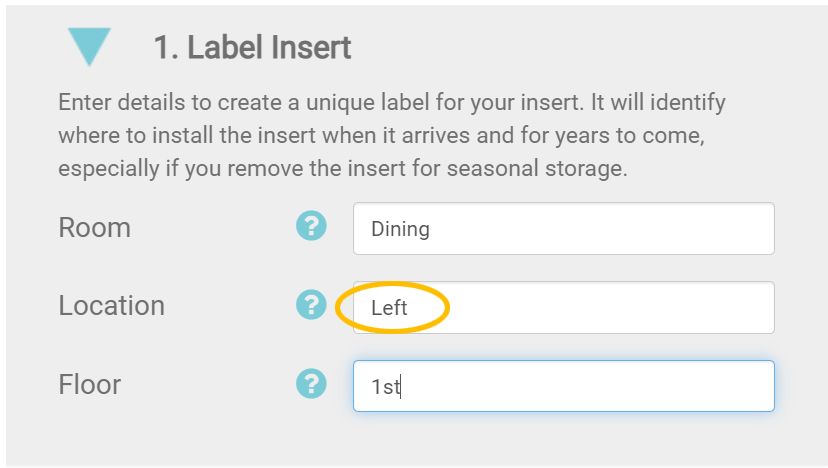Viewport: 828px width, 468px height.
Task: Focus the Location input field
Action: pos(563,307)
